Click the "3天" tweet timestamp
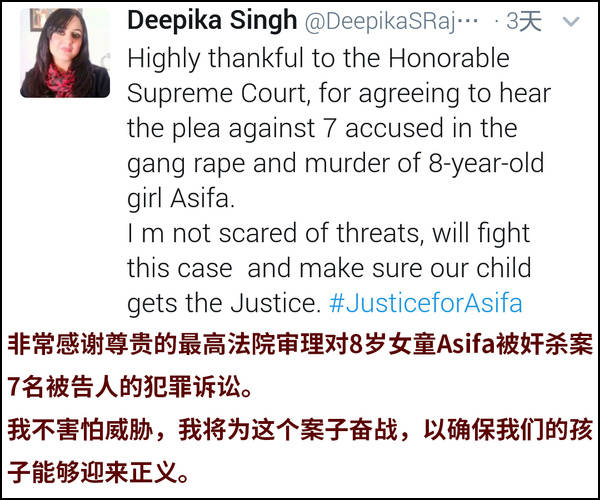 pos(524,21)
